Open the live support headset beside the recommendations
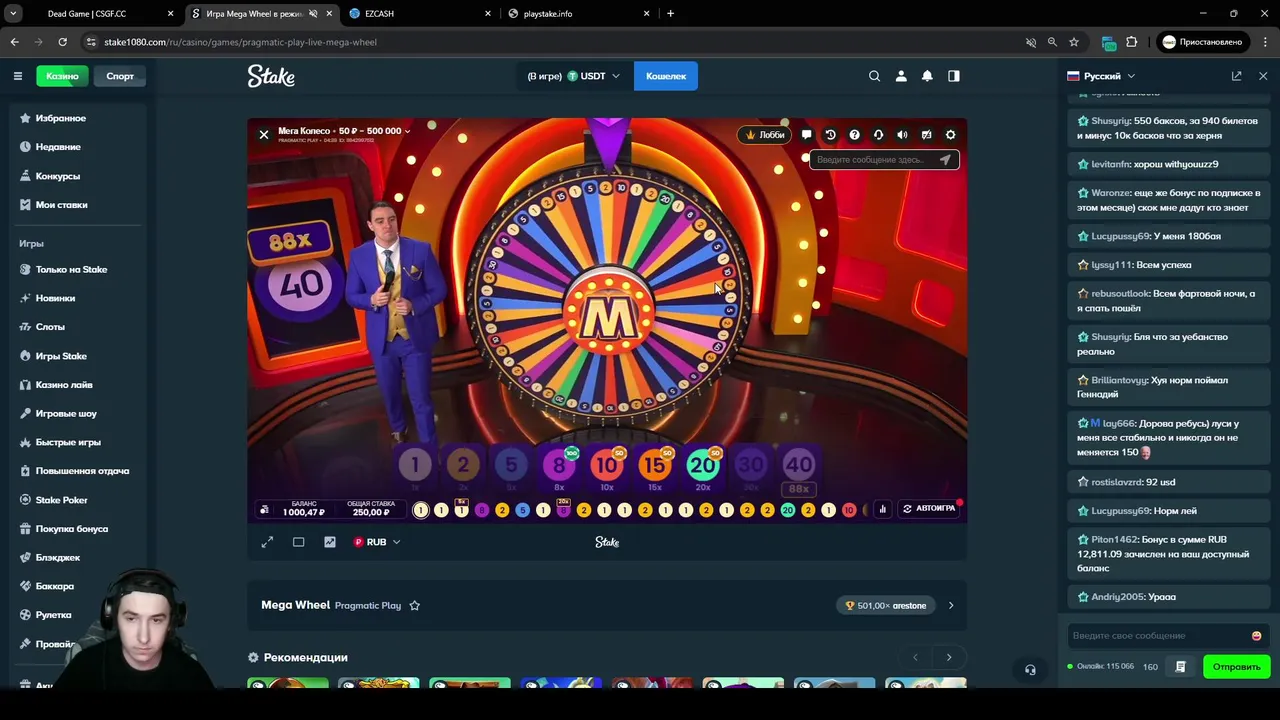Image resolution: width=1280 pixels, height=720 pixels. point(1030,670)
